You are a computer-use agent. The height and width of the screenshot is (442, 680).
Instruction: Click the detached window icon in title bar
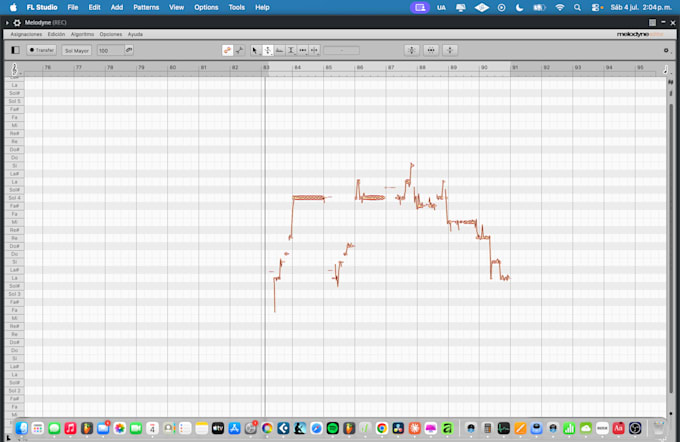pos(652,23)
